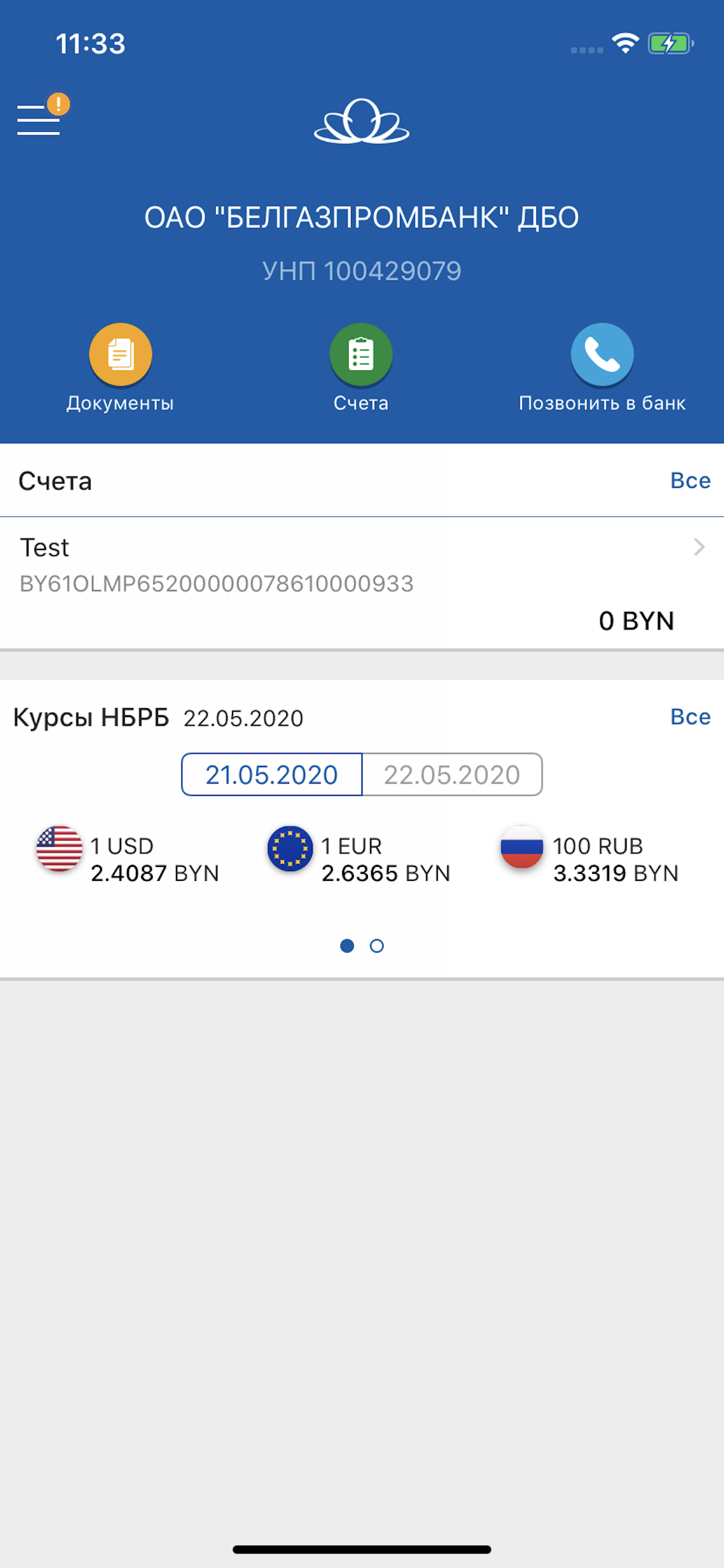The height and width of the screenshot is (1568, 724).
Task: Select the 2.4087 BYN USD rate
Action: click(154, 873)
